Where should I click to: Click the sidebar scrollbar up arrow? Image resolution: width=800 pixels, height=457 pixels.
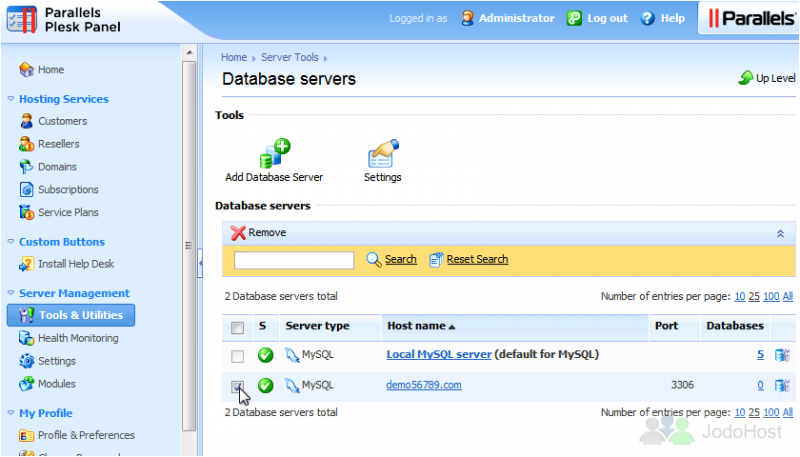[189, 53]
